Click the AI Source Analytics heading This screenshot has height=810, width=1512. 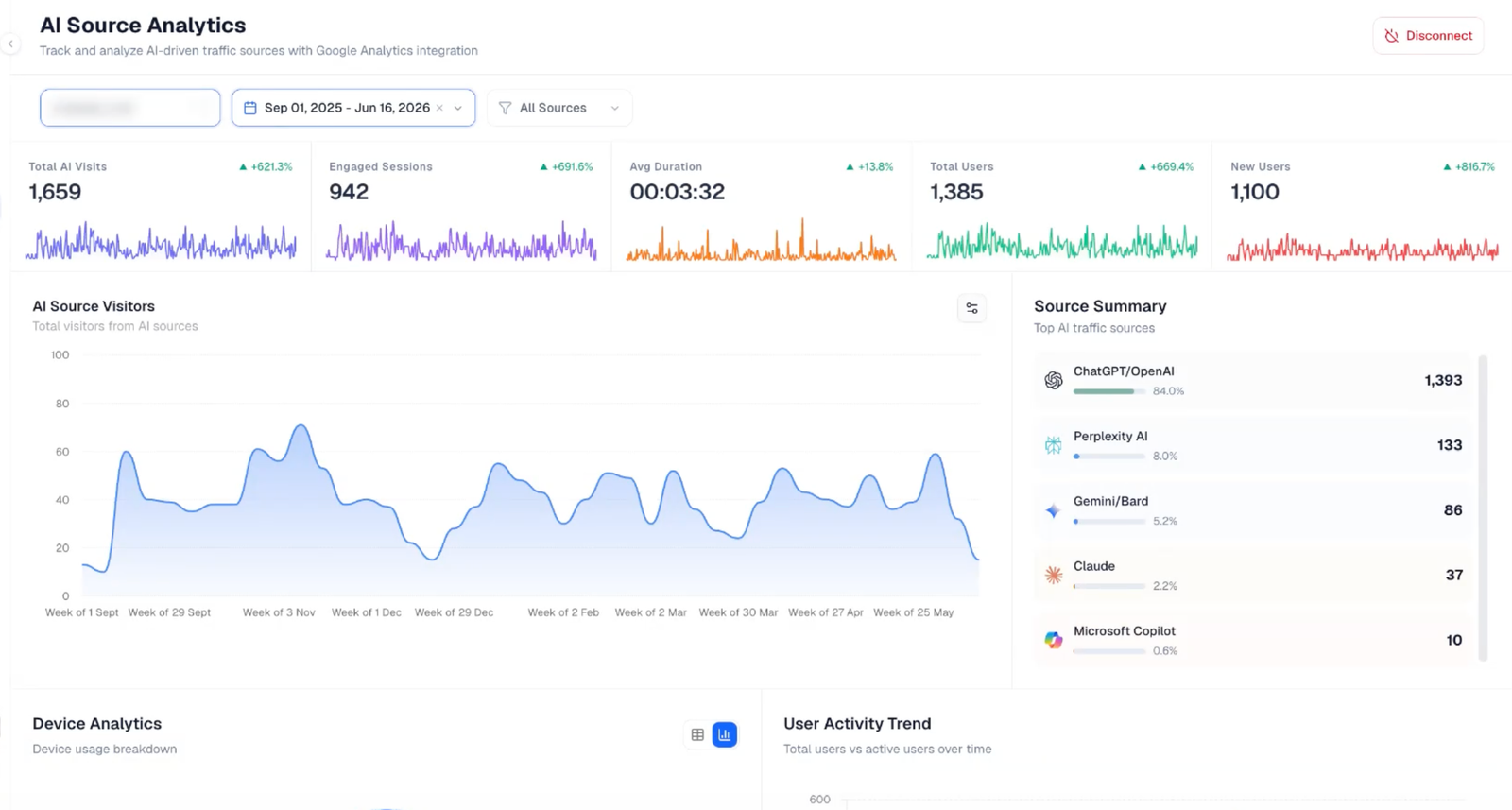[143, 26]
